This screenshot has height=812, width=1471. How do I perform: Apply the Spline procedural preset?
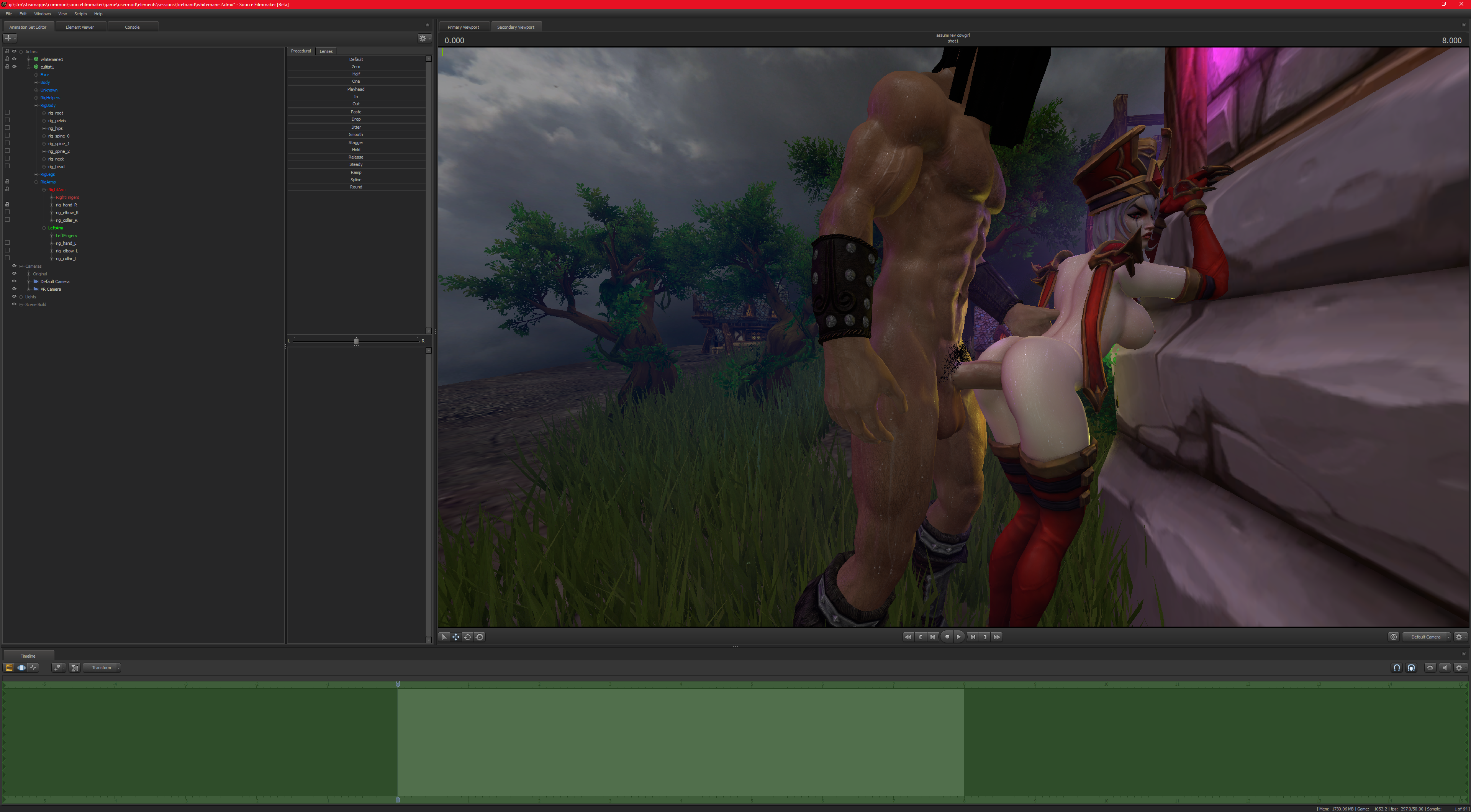pos(356,180)
